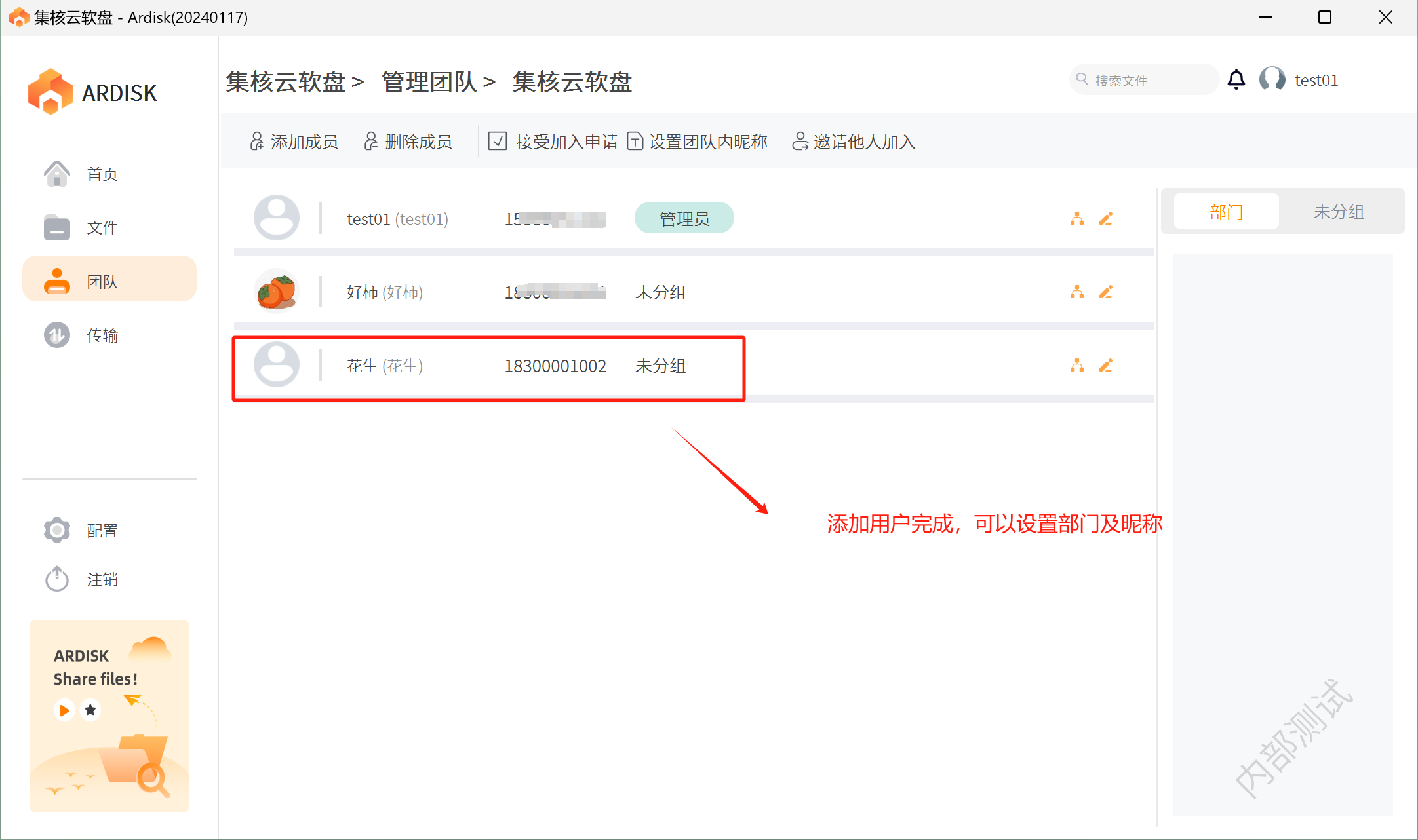Image resolution: width=1418 pixels, height=840 pixels.
Task: Click the edit pencil icon for 好柿 row
Action: click(x=1106, y=292)
